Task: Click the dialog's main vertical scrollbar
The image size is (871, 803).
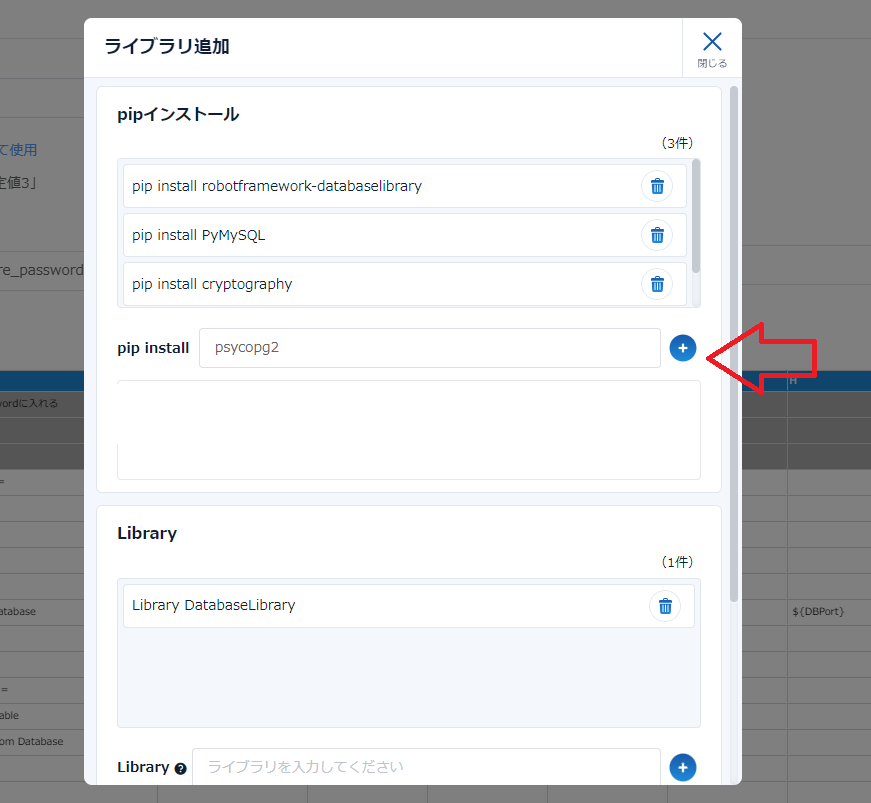Action: [734, 344]
